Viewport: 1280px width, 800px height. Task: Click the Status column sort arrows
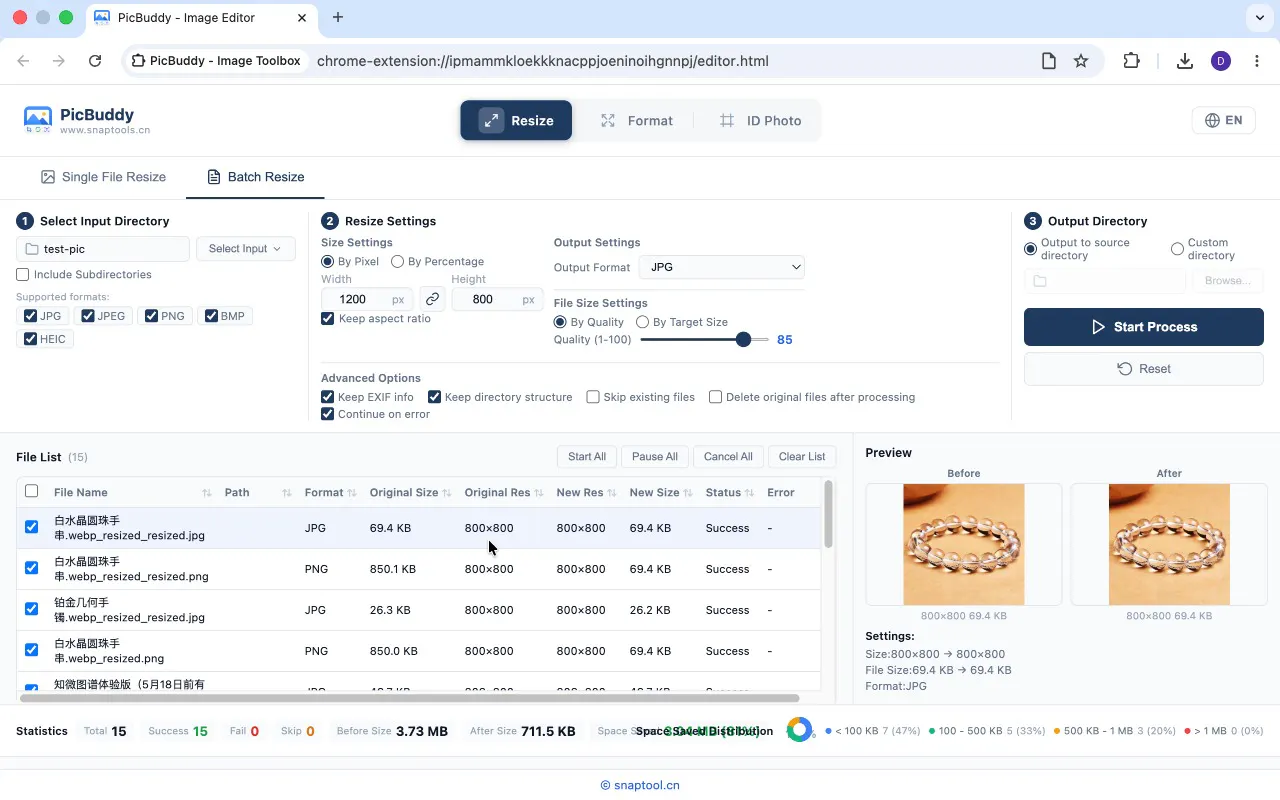pos(750,493)
